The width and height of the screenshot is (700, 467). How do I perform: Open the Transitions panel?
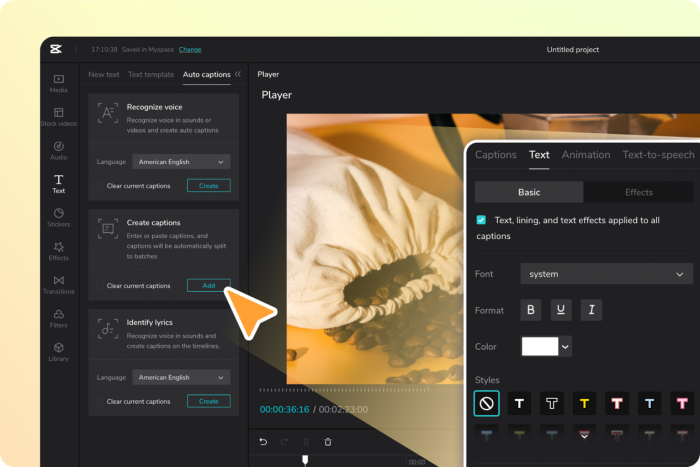[x=59, y=284]
